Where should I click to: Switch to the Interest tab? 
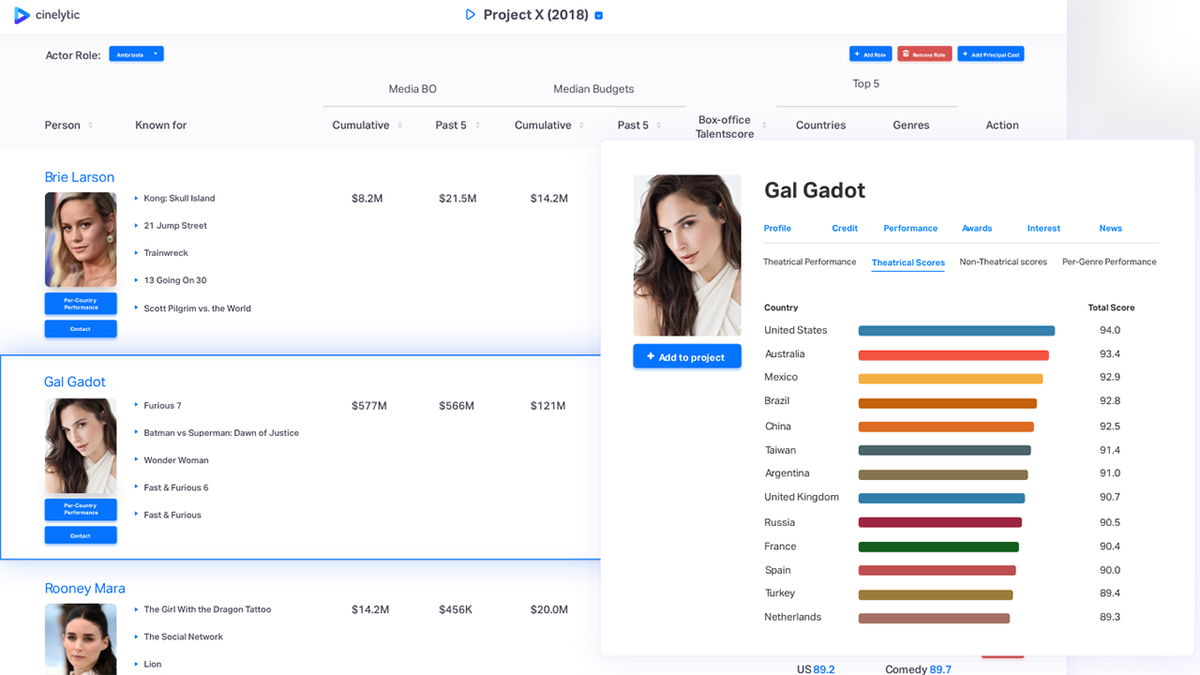click(1043, 228)
